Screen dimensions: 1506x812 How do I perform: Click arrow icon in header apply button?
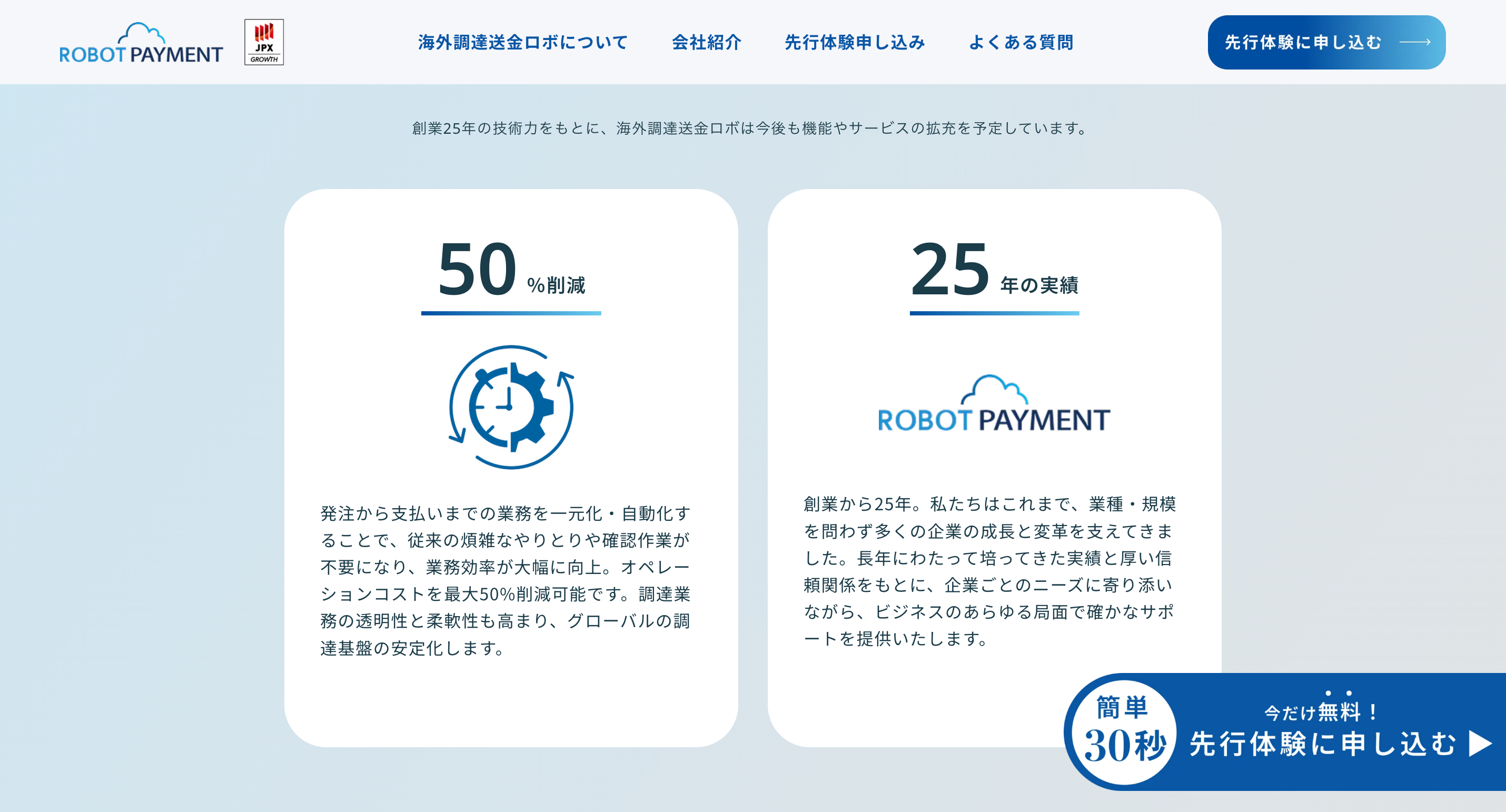pos(1415,42)
